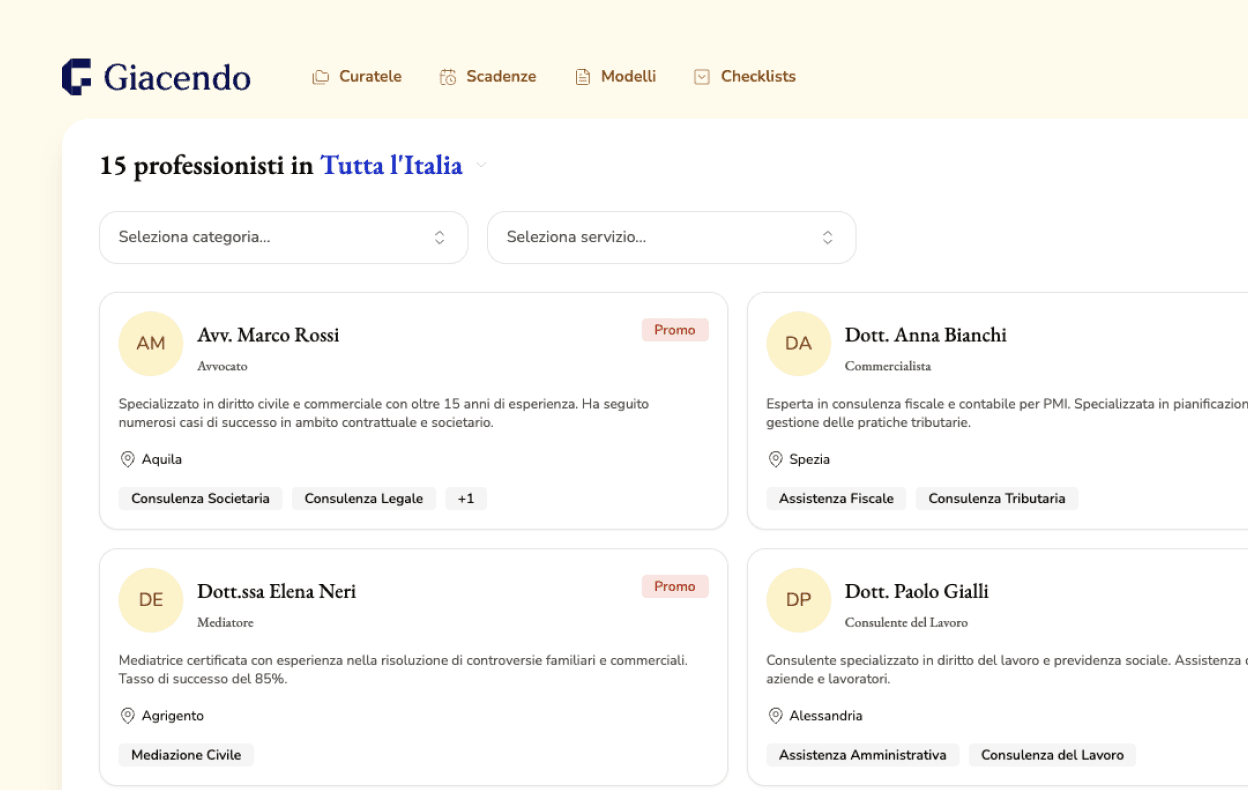The width and height of the screenshot is (1248, 790).
Task: Click the Checklists checkbox icon
Action: (702, 77)
